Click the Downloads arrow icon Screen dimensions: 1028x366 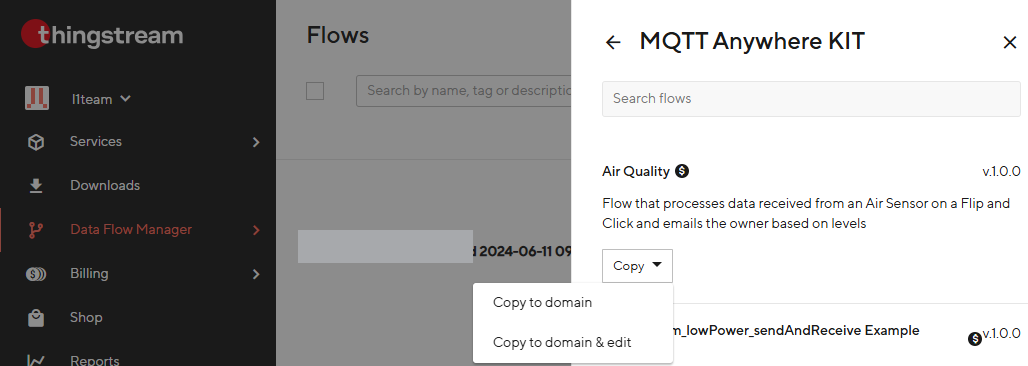point(36,186)
